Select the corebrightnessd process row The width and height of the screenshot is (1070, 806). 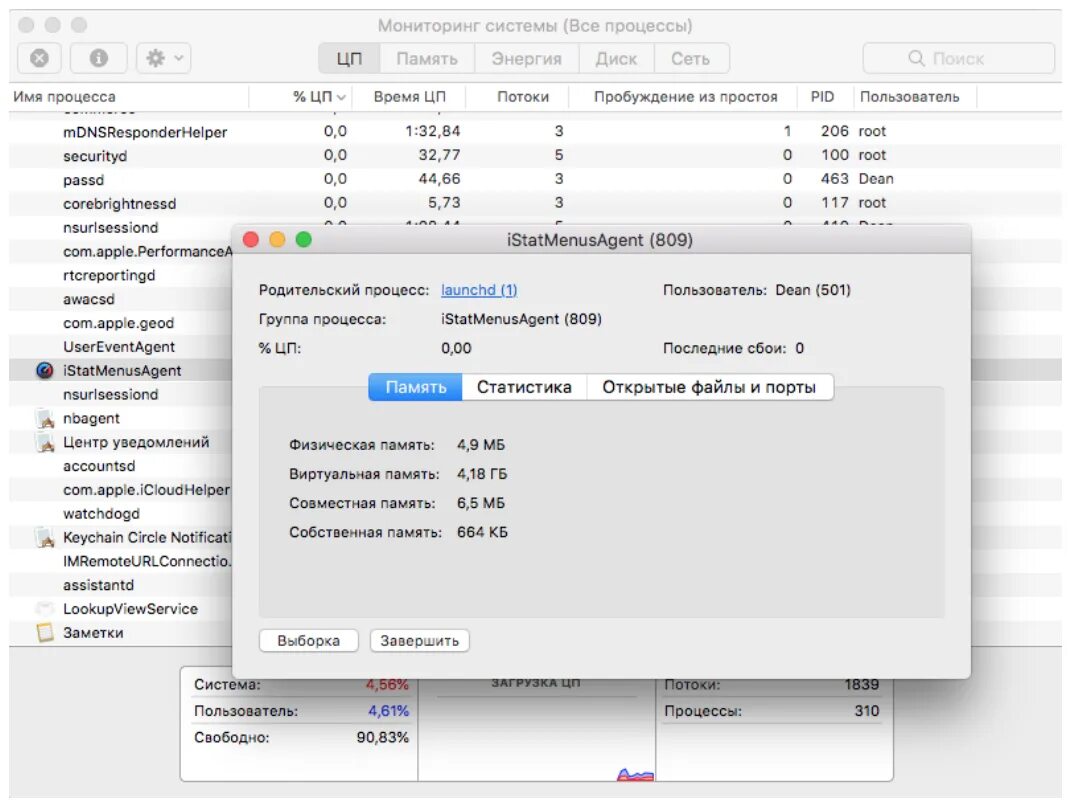click(535, 203)
